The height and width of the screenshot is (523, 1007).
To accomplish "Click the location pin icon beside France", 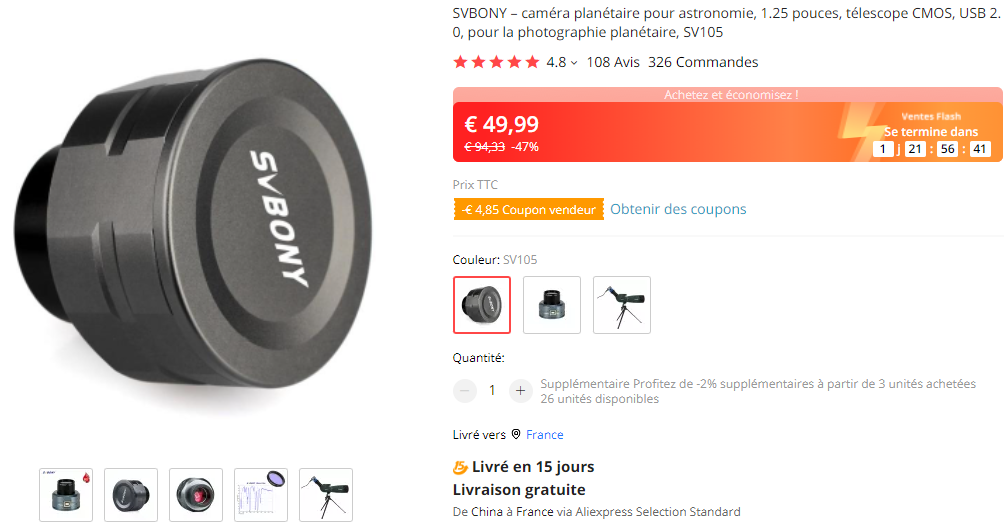I will click(516, 434).
